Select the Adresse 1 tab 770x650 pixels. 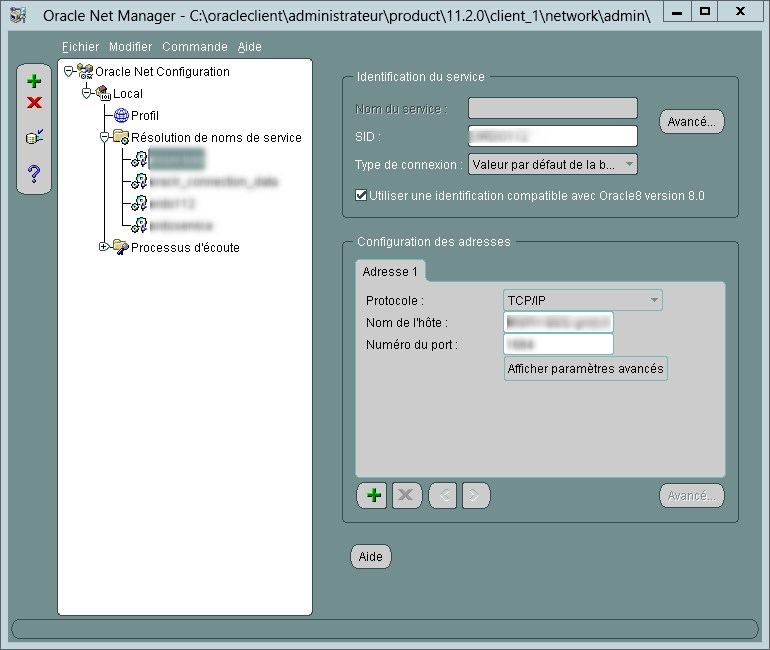(x=391, y=272)
